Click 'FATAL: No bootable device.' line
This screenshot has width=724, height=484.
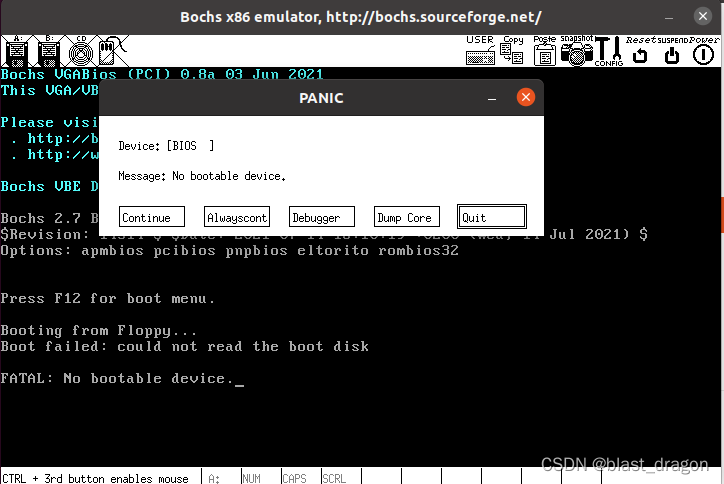pyautogui.click(x=122, y=378)
